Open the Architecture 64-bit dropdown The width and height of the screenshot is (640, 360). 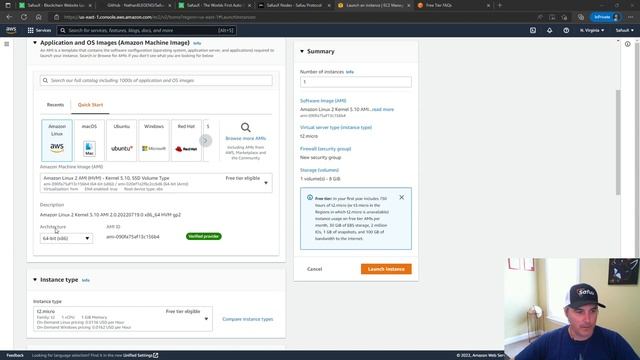click(66, 238)
